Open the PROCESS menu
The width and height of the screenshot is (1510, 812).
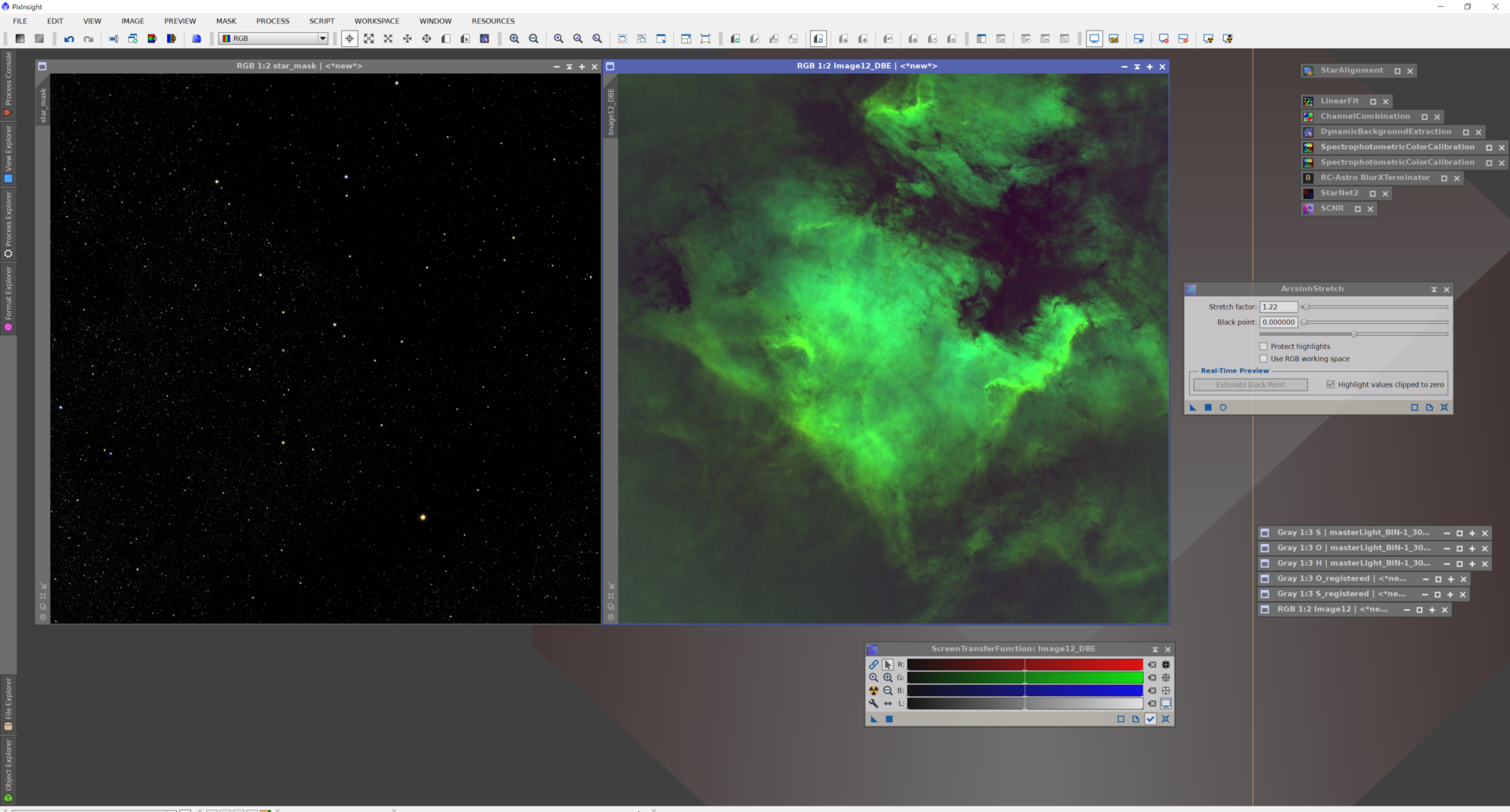click(x=273, y=21)
